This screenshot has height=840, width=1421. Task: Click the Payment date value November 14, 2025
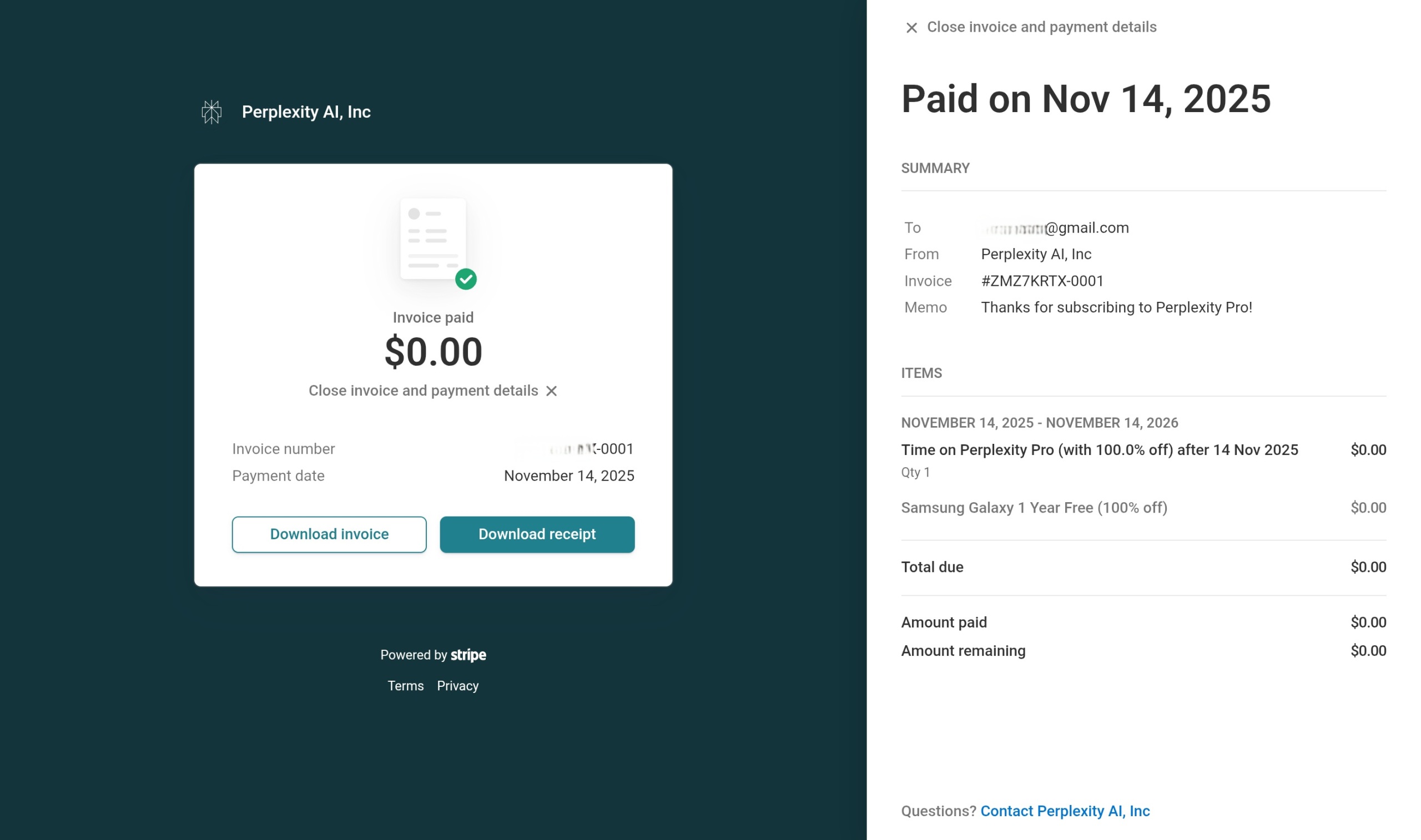(569, 475)
